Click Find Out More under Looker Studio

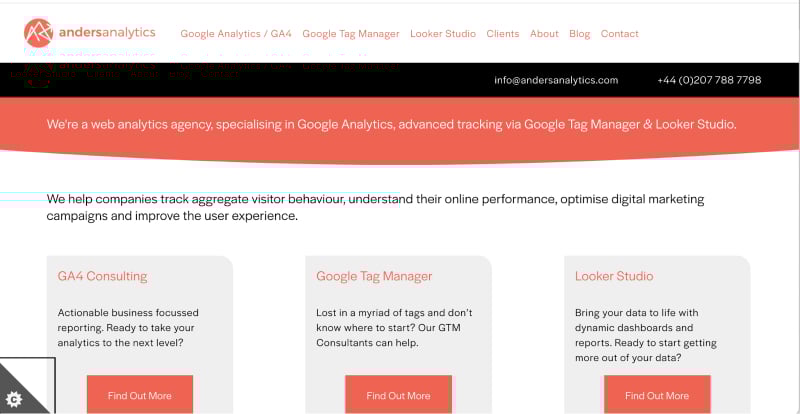(x=657, y=395)
